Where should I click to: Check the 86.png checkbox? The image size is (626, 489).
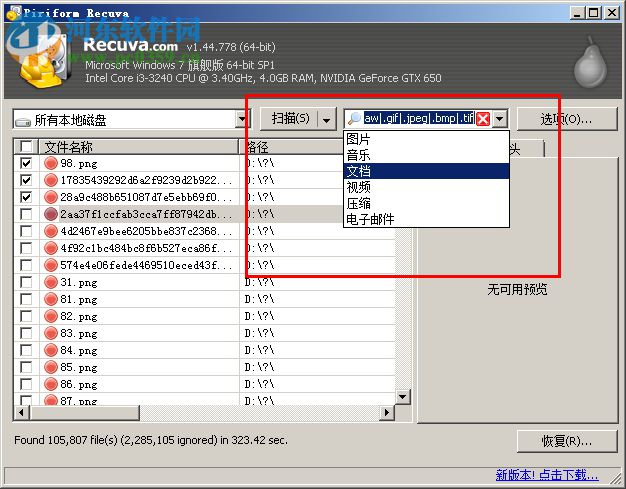(26, 384)
